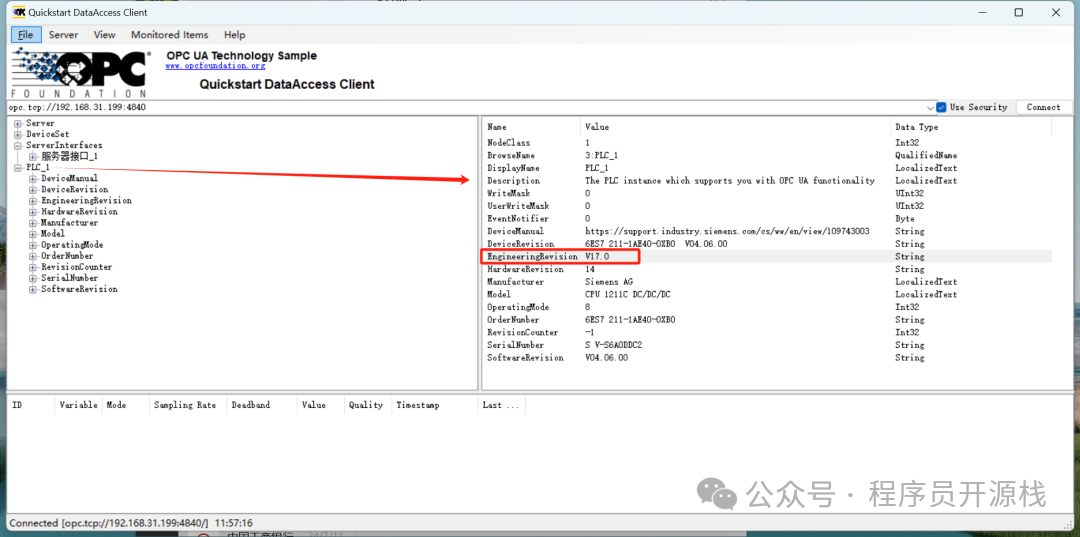1080x537 pixels.
Task: Select the CPU 1211C DC/DC/DC value
Action: (x=626, y=294)
